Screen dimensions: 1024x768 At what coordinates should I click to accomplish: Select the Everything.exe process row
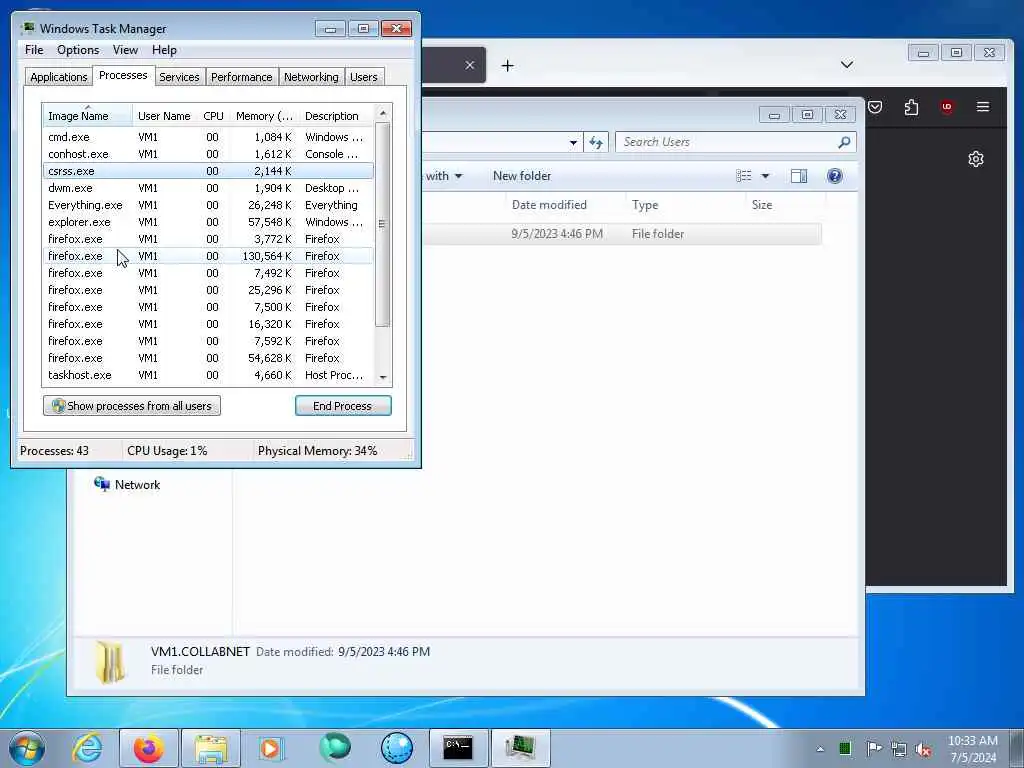(x=208, y=205)
